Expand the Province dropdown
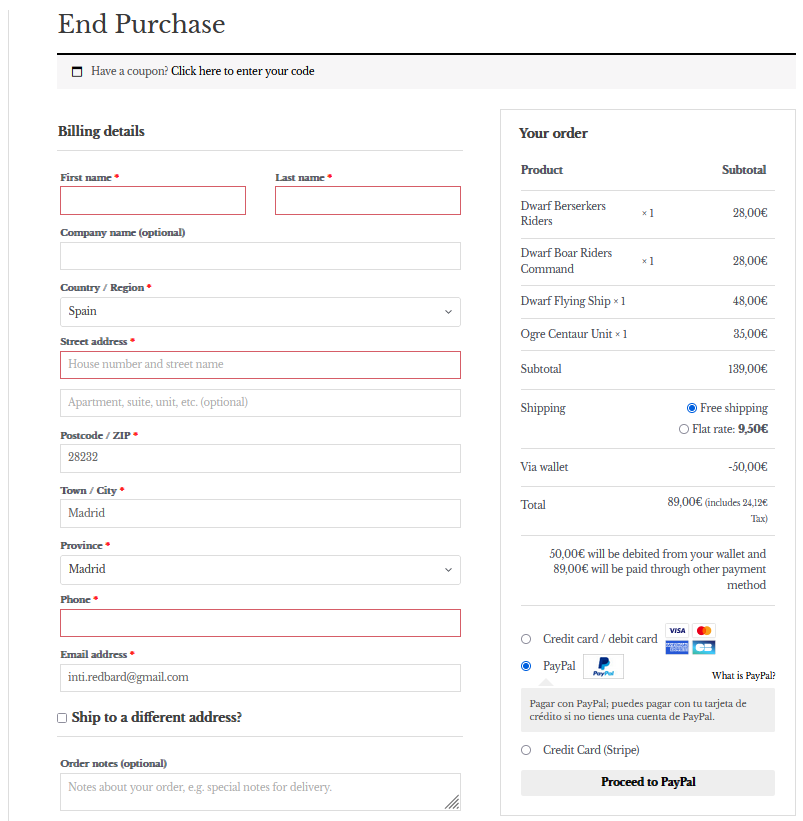Image resolution: width=803 pixels, height=821 pixels. [x=260, y=570]
